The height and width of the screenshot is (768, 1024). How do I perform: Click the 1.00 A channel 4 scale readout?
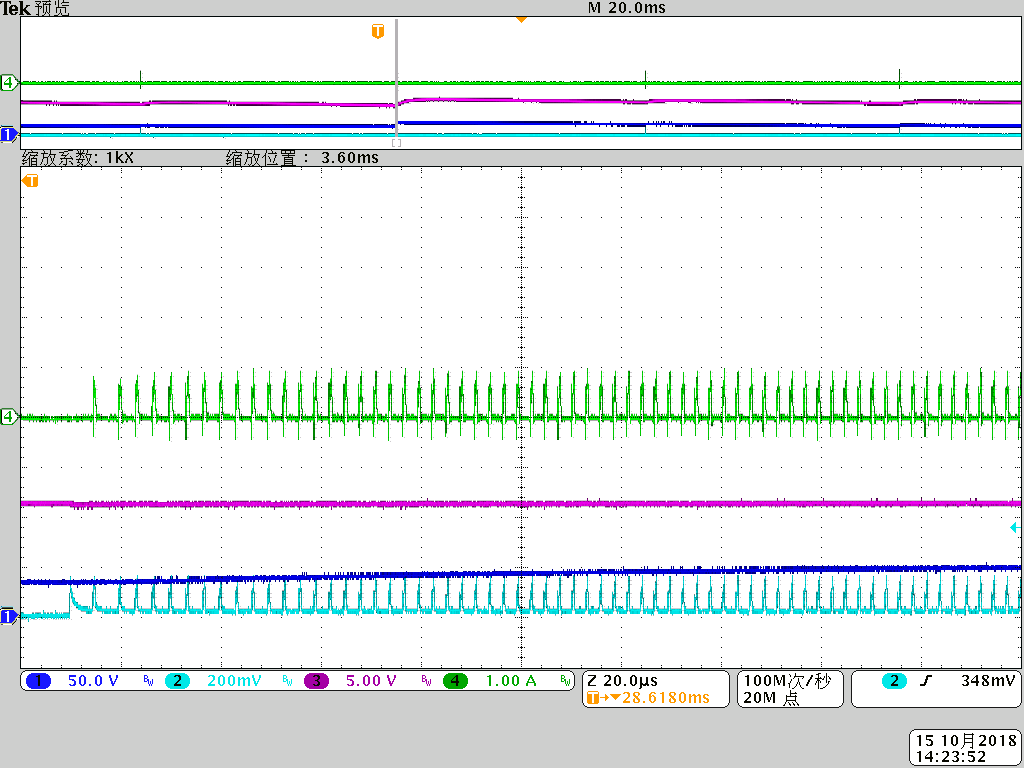pyautogui.click(x=511, y=680)
